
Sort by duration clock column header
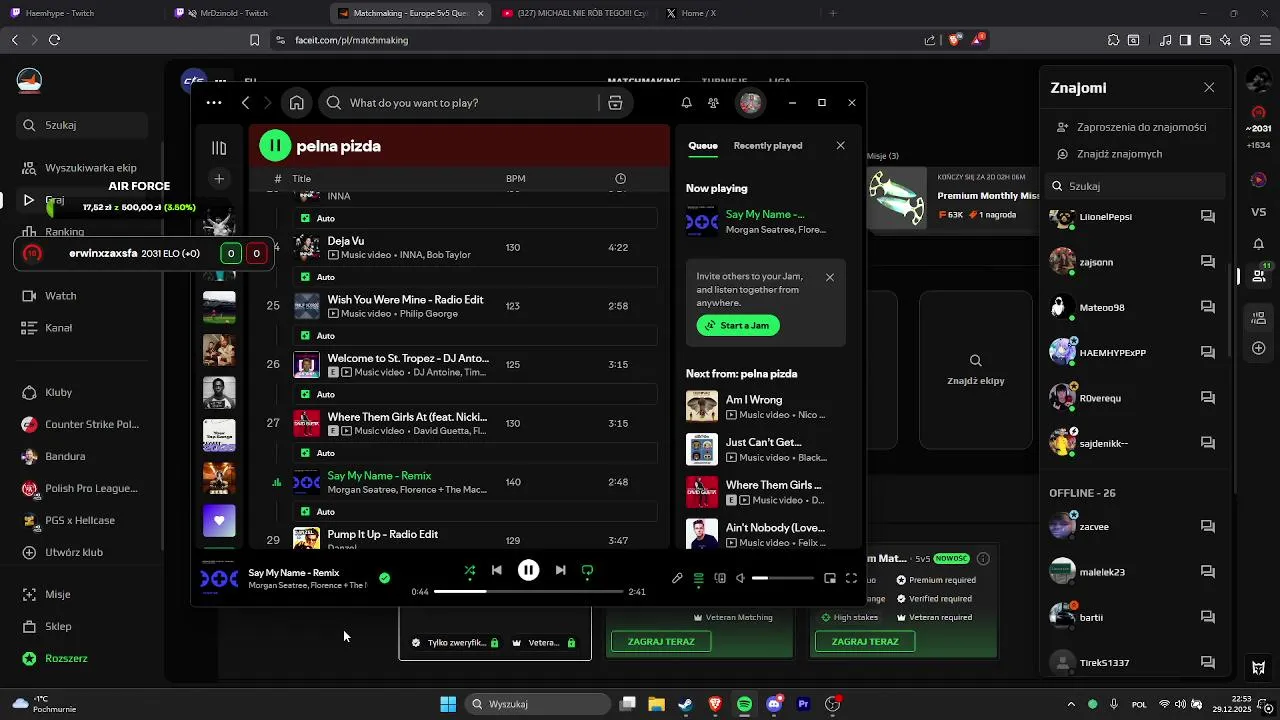620,179
